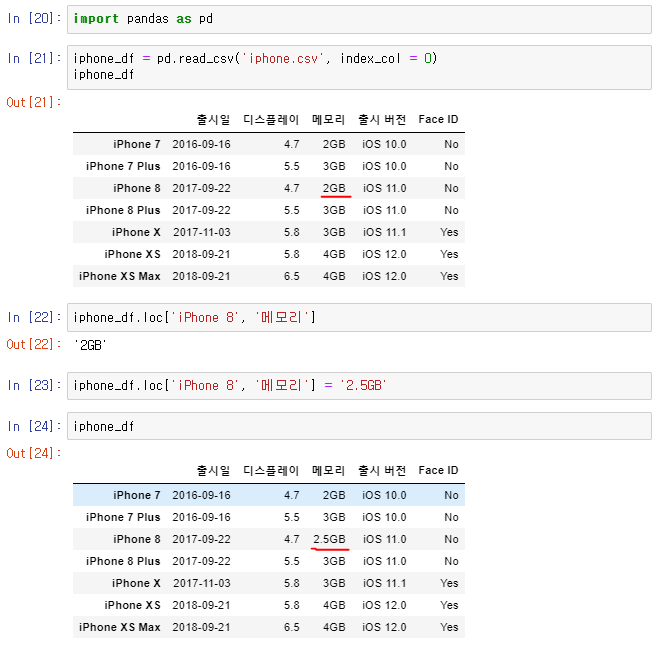
Task: Click the underlined '2GB' cell for iPhone 8
Action: coord(334,188)
